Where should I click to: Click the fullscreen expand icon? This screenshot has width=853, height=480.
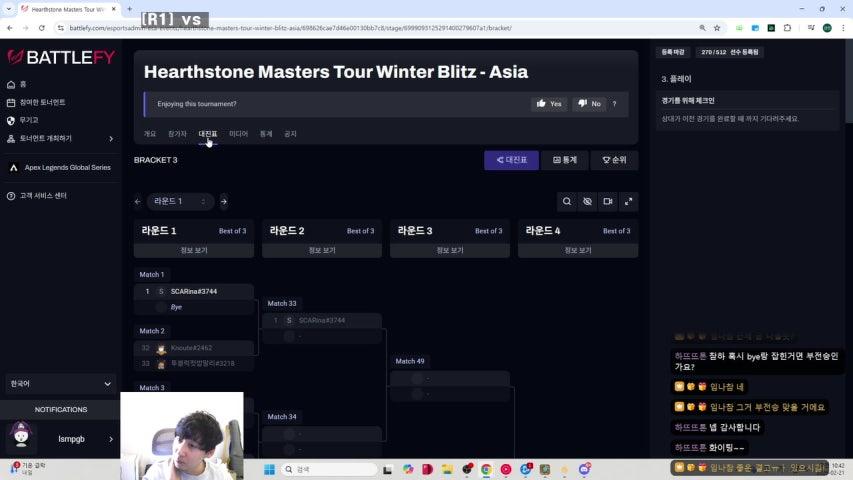(x=628, y=202)
